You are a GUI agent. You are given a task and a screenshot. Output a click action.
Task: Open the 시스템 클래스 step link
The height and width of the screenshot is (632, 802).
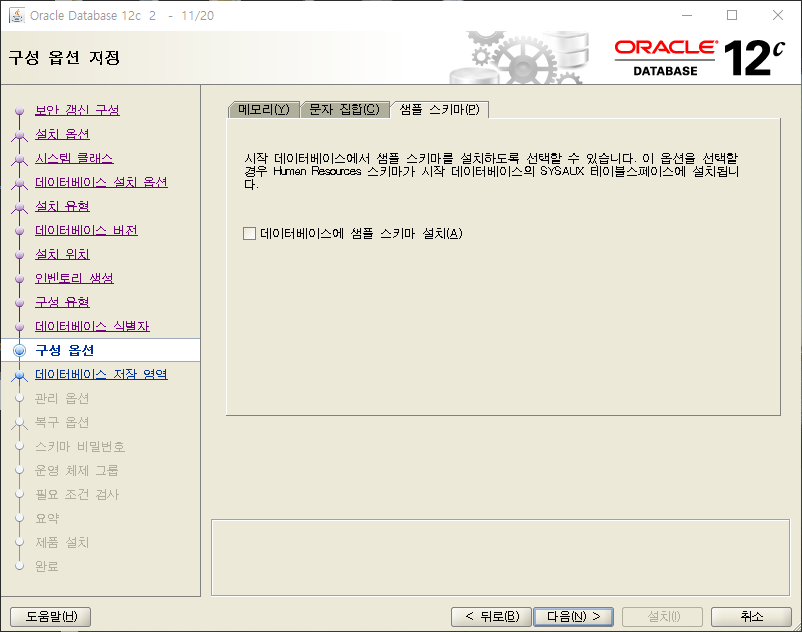coord(74,158)
